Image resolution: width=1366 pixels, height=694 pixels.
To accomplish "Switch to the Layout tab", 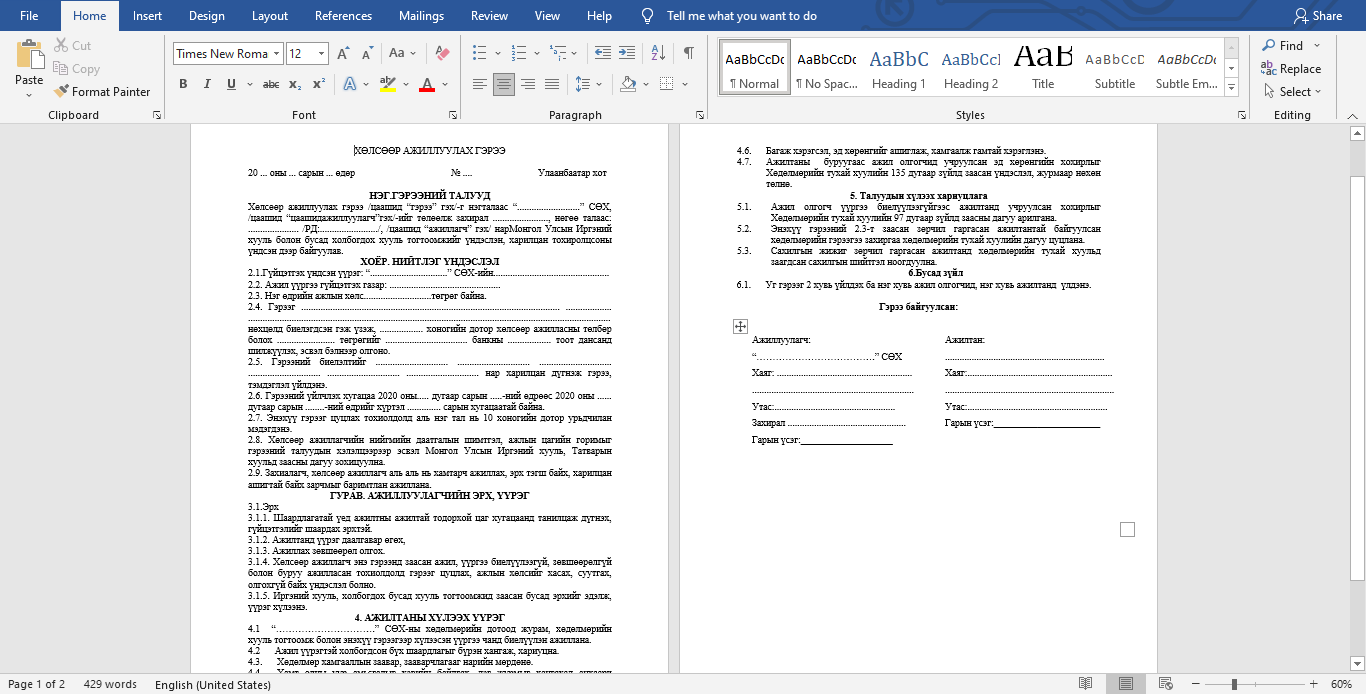I will click(x=270, y=16).
